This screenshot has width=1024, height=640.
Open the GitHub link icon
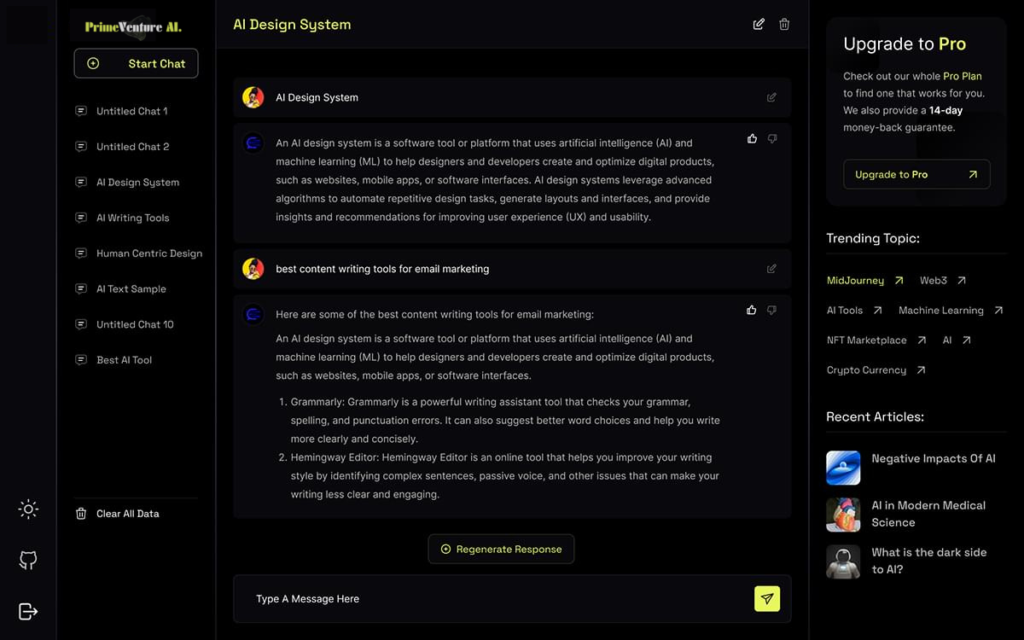tap(28, 560)
